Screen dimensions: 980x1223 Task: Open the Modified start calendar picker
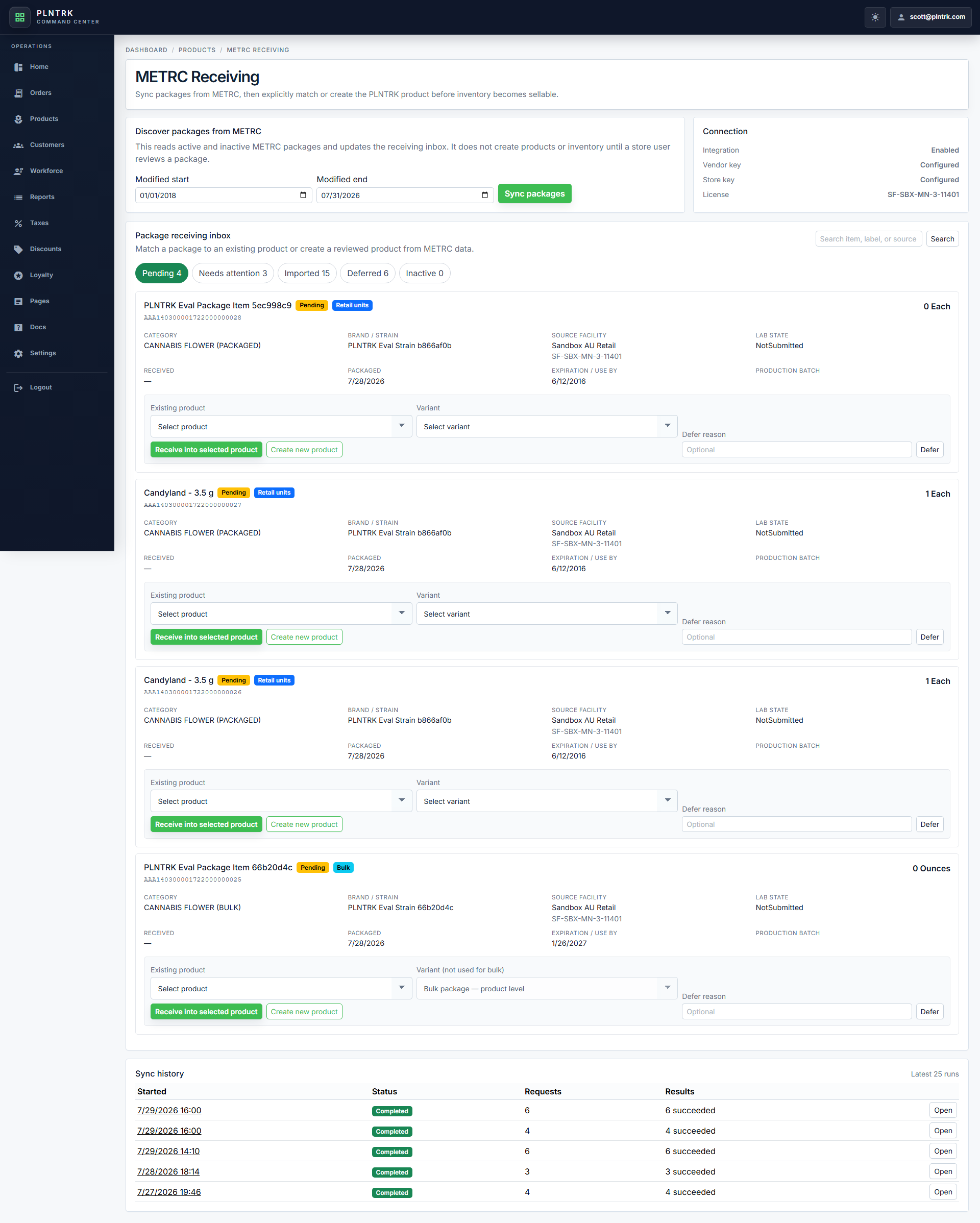(303, 195)
